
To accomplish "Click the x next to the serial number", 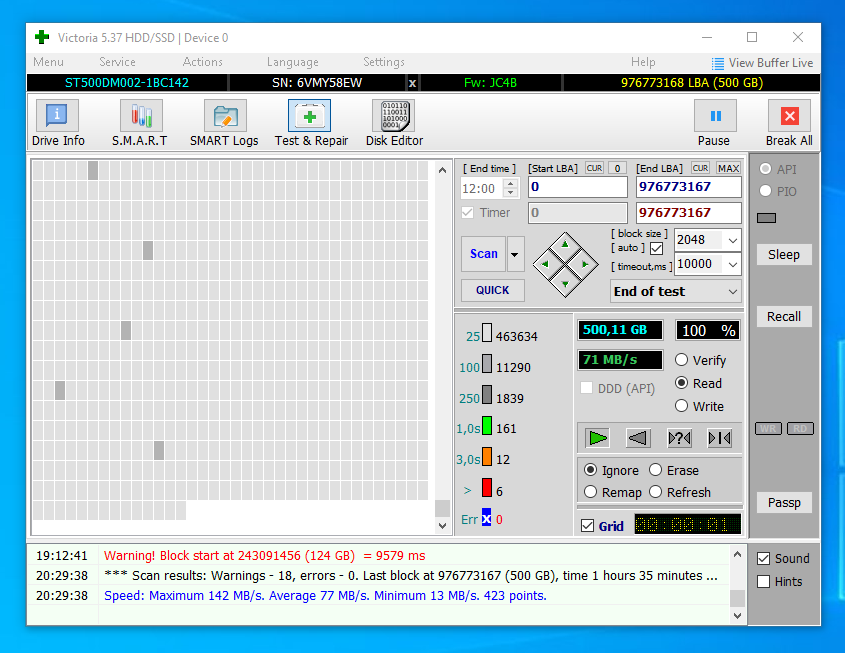I will pyautogui.click(x=412, y=83).
